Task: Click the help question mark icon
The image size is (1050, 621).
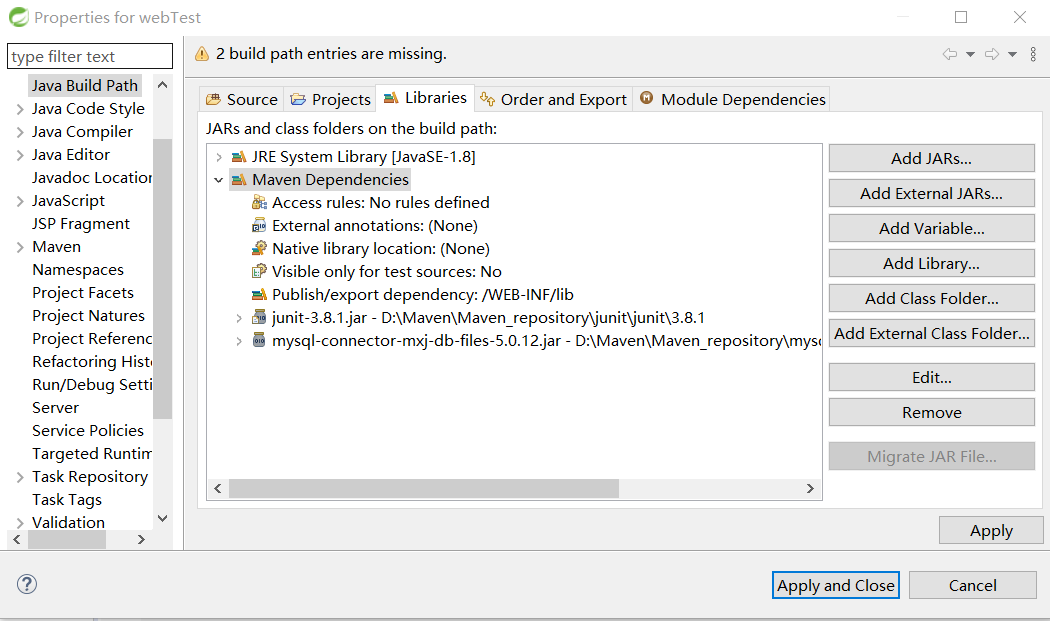Action: (x=27, y=584)
